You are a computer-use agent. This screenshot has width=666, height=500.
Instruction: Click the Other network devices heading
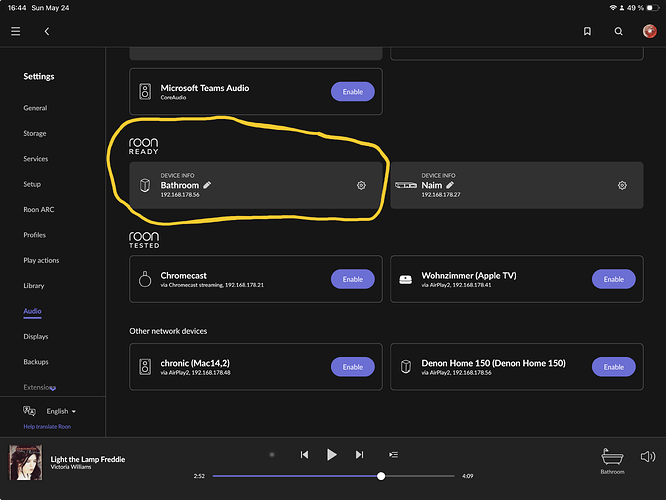168,331
